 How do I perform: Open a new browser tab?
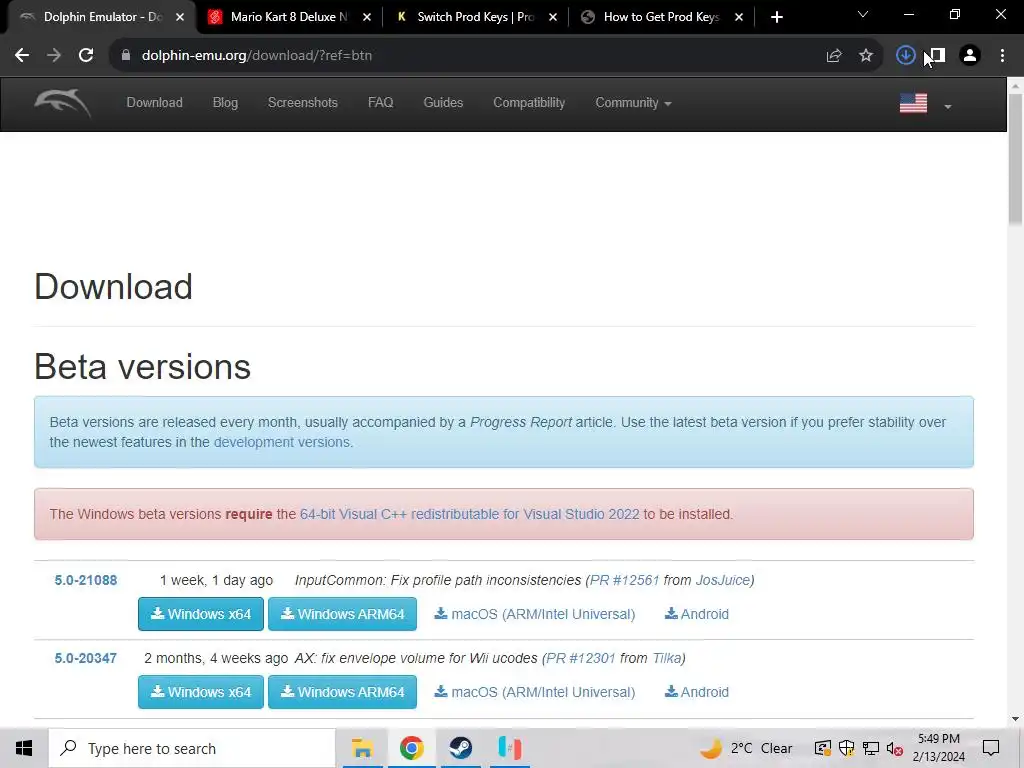coord(776,17)
